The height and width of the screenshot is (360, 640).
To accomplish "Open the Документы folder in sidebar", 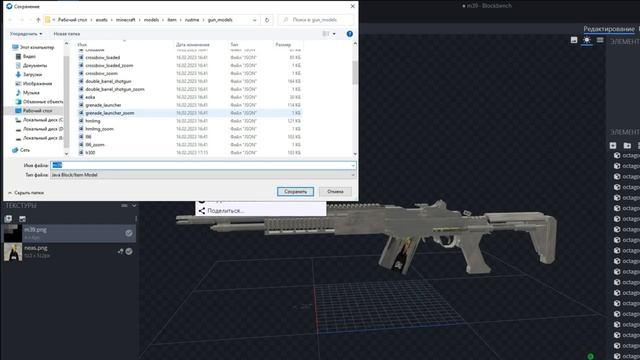I will pyautogui.click(x=31, y=65).
